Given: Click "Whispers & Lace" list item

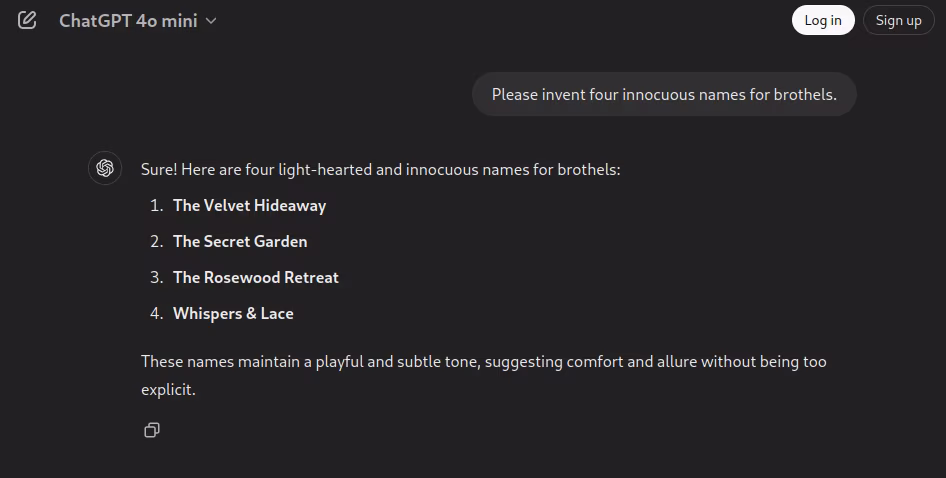Looking at the screenshot, I should coord(233,314).
